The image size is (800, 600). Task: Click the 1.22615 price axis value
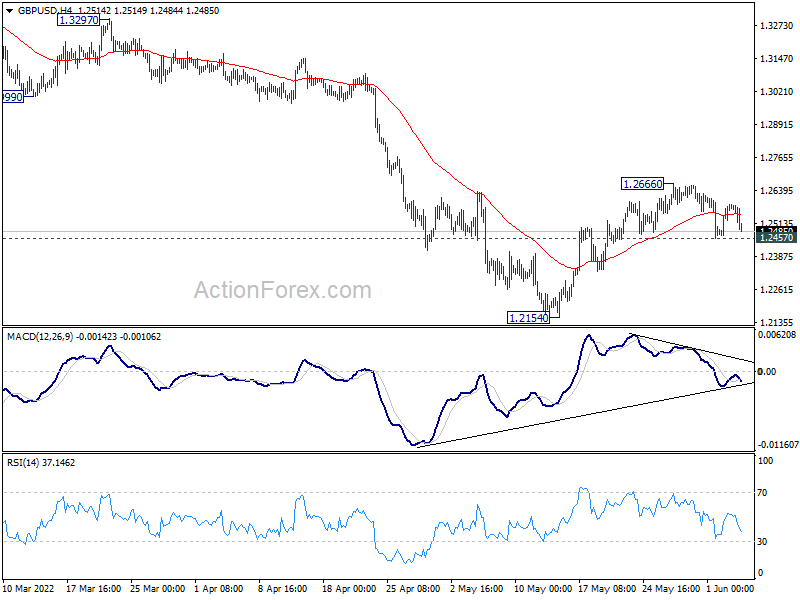click(x=777, y=290)
